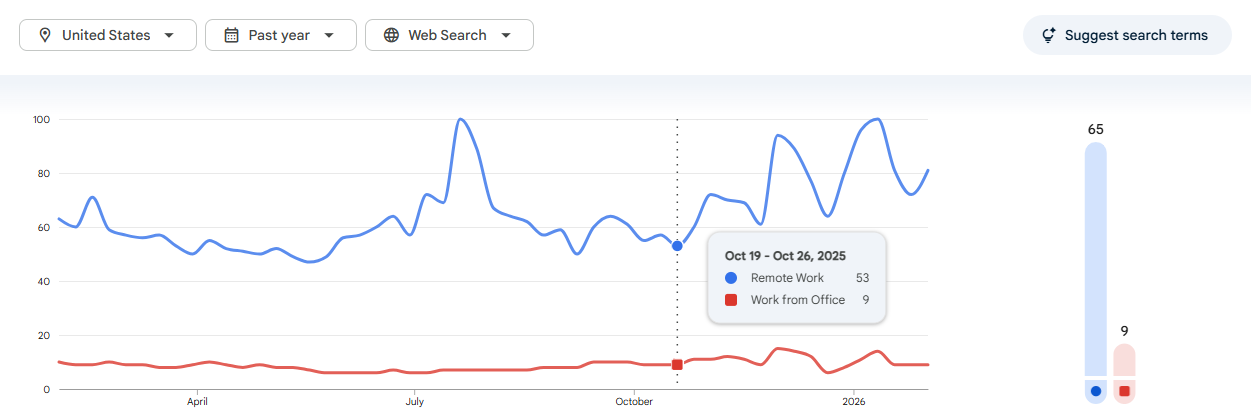Viewport: 1251px width, 416px height.
Task: Click the calendar icon
Action: pos(231,35)
